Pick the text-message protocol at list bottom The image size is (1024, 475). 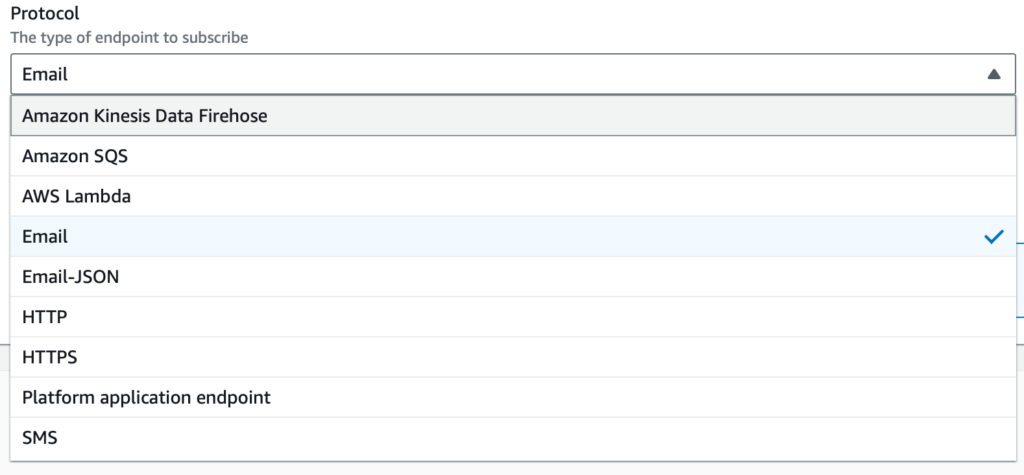[41, 437]
